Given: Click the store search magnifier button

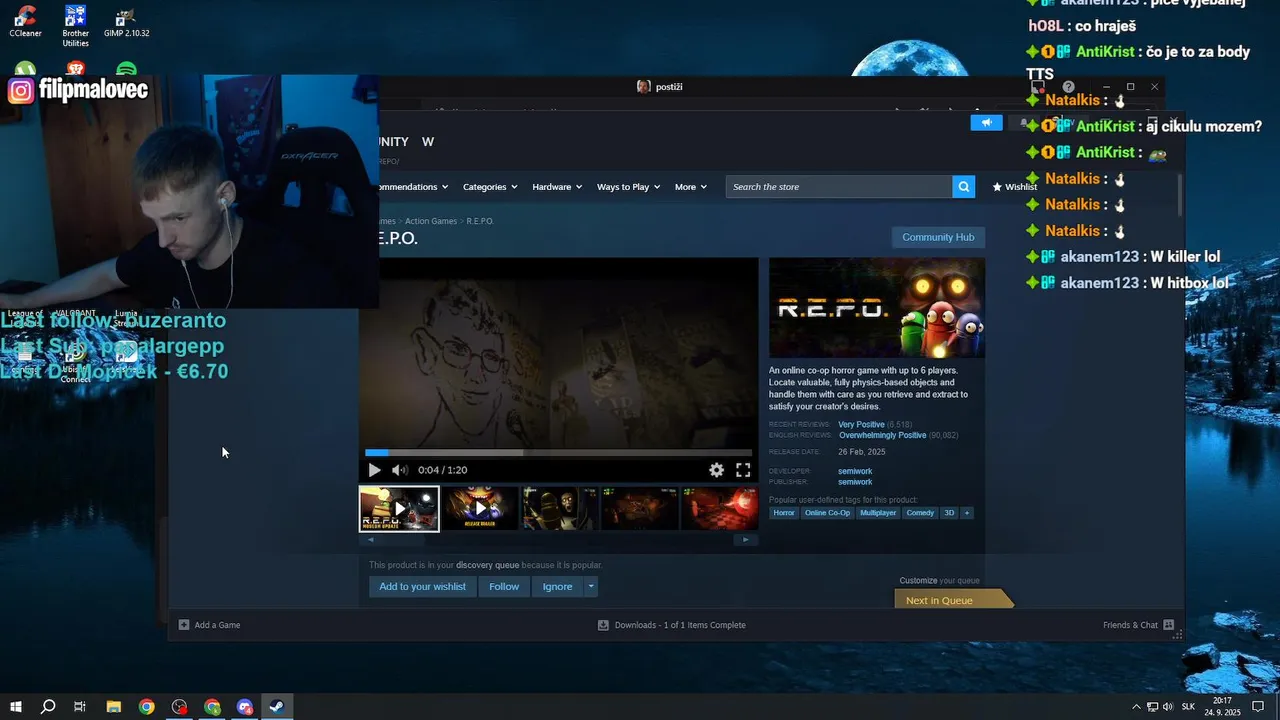Looking at the screenshot, I should pos(963,187).
